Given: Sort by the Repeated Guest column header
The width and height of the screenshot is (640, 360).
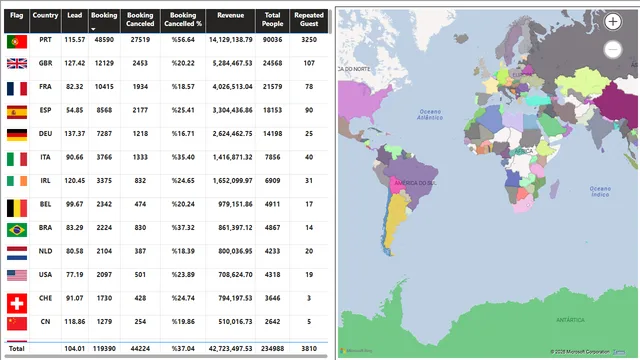Looking at the screenshot, I should tap(309, 20).
